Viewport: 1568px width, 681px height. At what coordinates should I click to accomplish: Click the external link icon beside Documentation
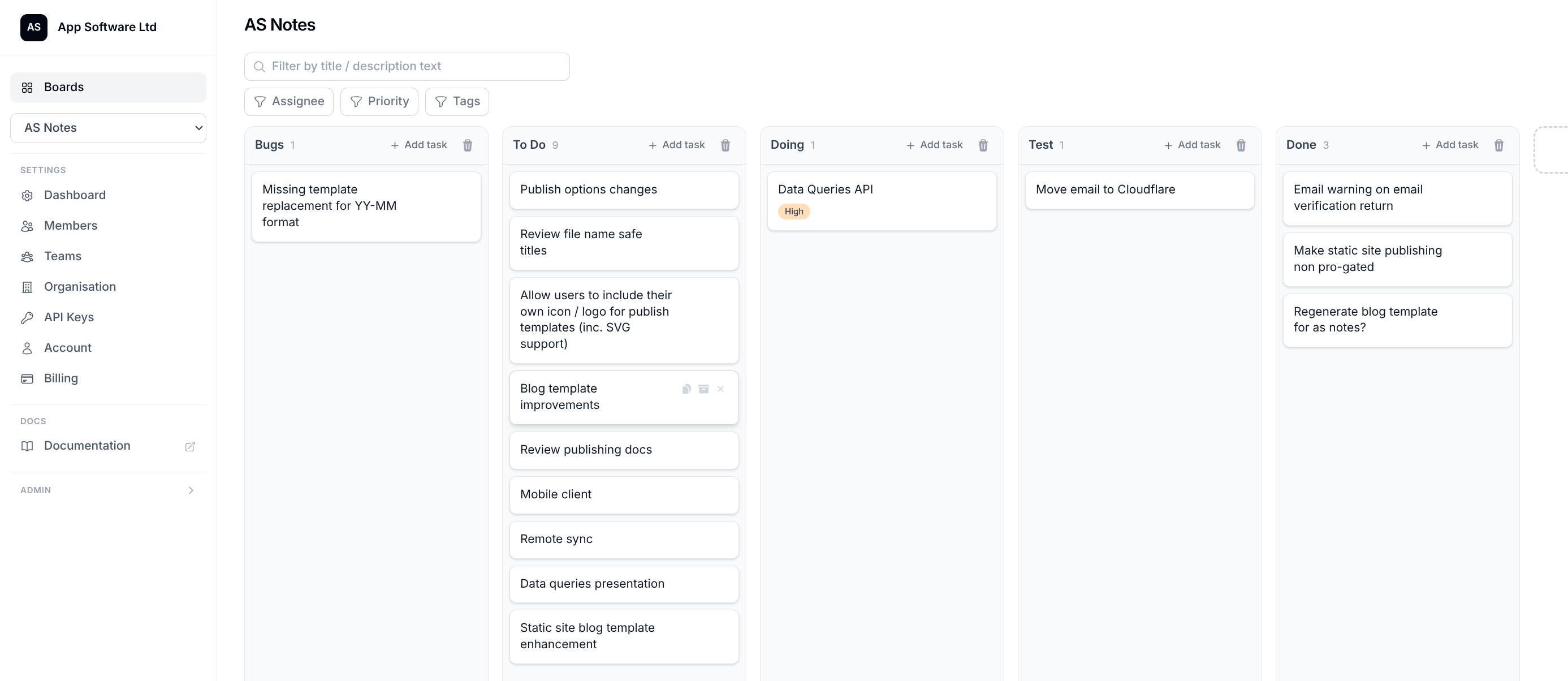pyautogui.click(x=190, y=446)
